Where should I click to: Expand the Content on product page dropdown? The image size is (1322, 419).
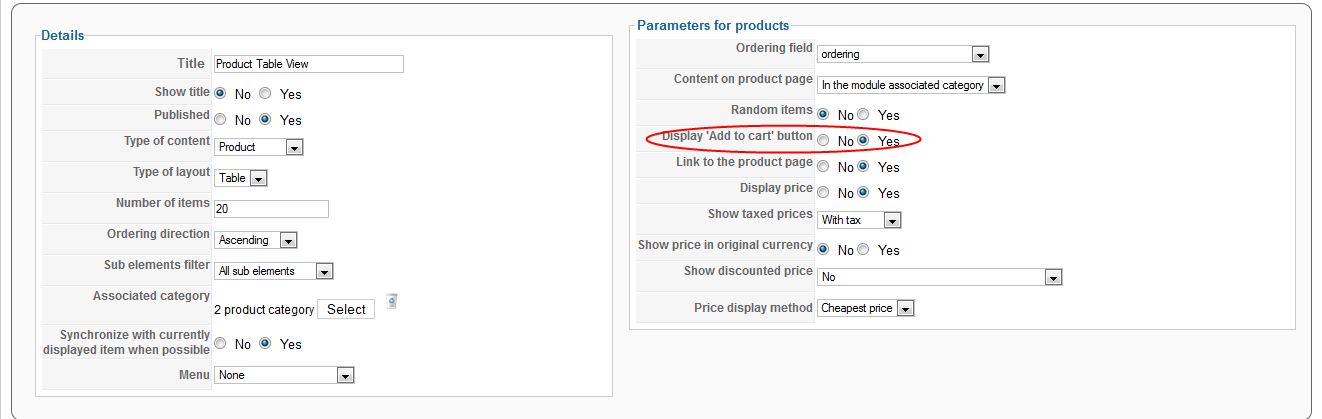911,86
